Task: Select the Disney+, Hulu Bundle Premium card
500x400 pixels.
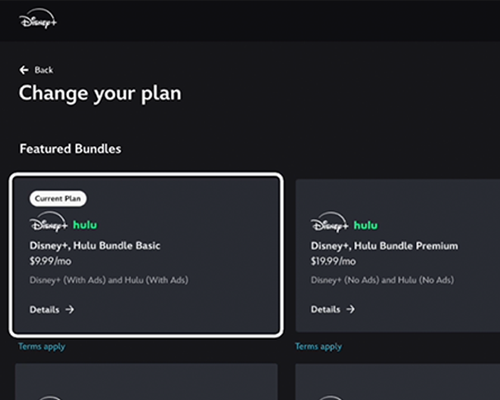Action: tap(398, 256)
